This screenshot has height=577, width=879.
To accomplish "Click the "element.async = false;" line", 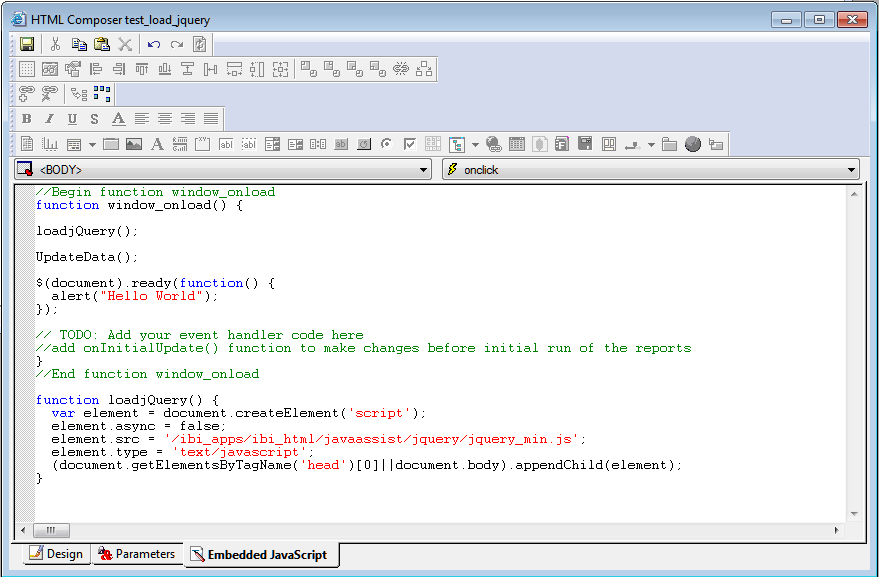I will pyautogui.click(x=139, y=426).
